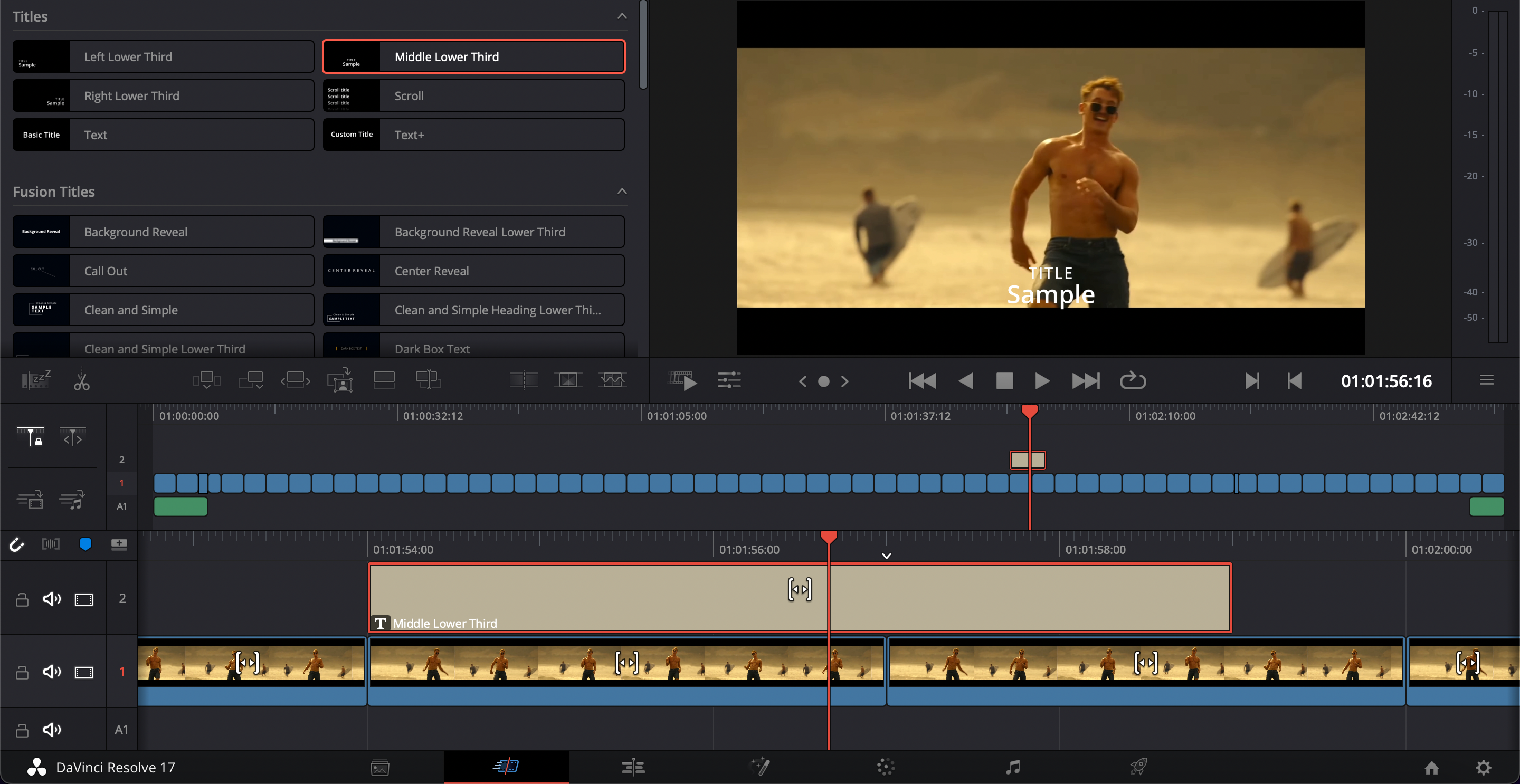
Task: Open the viewer options menu
Action: (x=1486, y=380)
